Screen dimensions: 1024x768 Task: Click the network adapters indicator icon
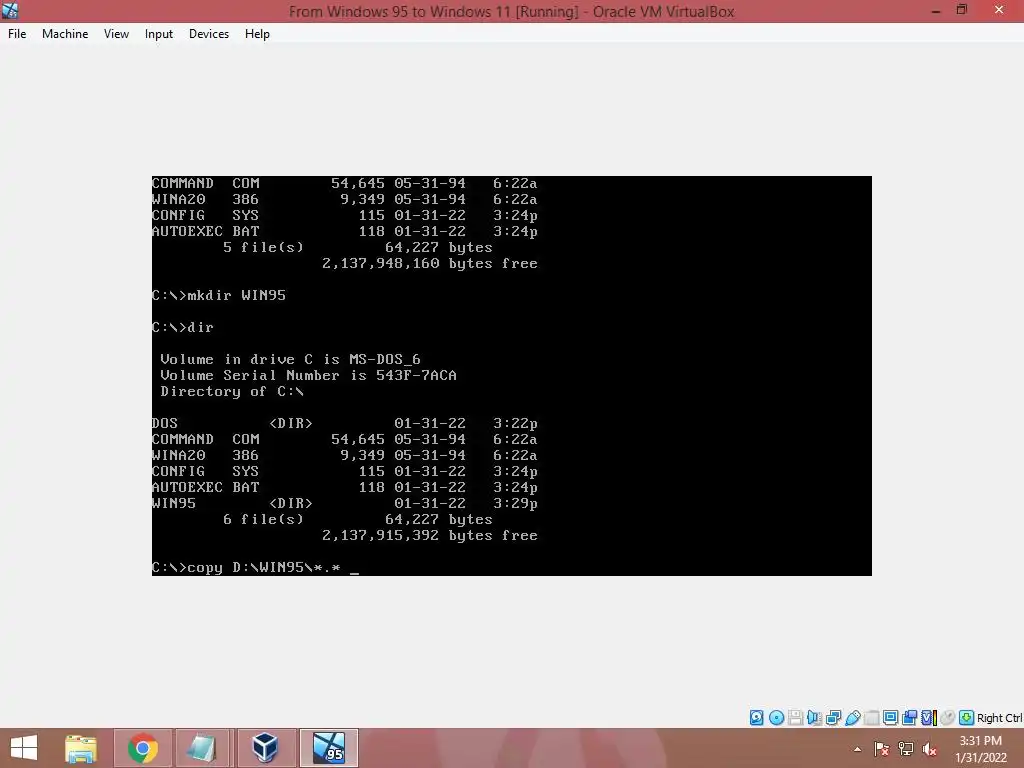point(833,718)
